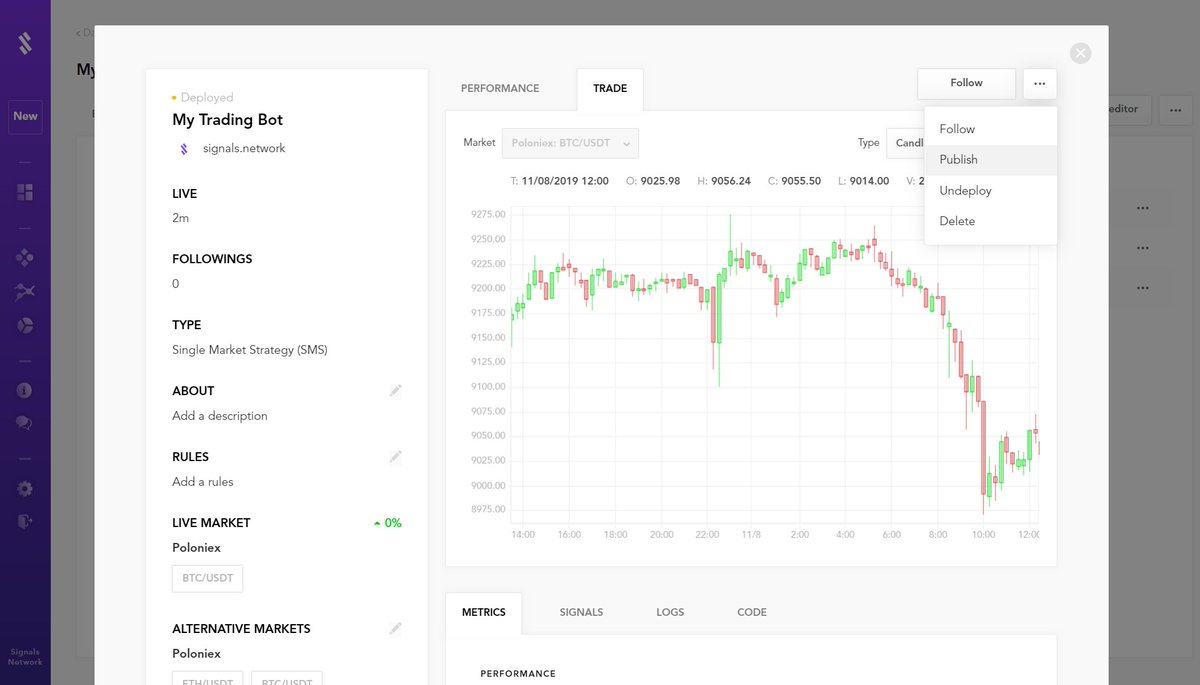Open the METRICS tab

[484, 612]
